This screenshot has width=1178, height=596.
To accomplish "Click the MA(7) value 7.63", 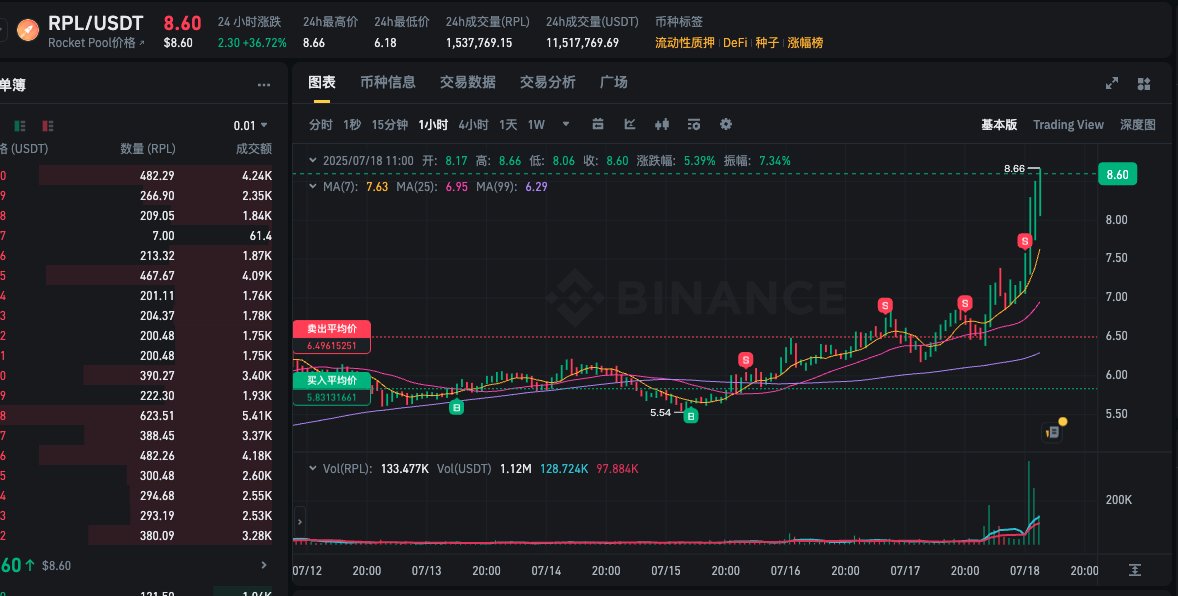I will (x=377, y=186).
